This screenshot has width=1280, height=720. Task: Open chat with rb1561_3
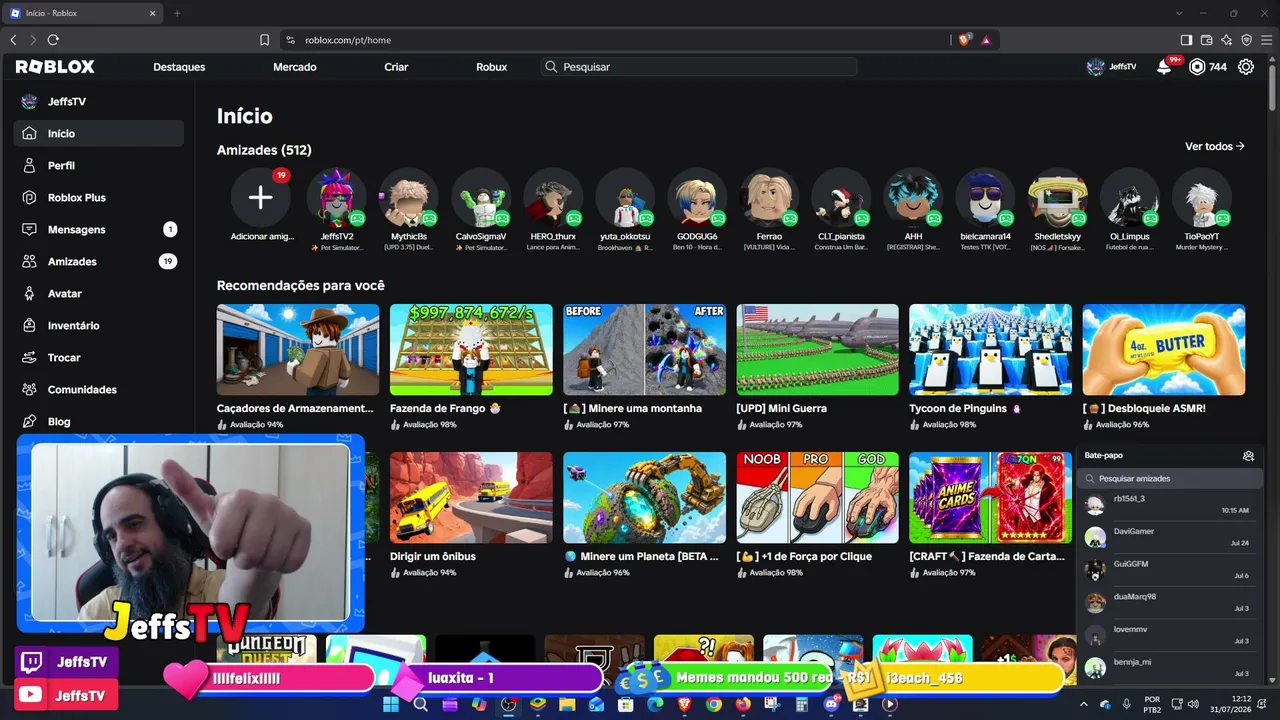click(1168, 504)
